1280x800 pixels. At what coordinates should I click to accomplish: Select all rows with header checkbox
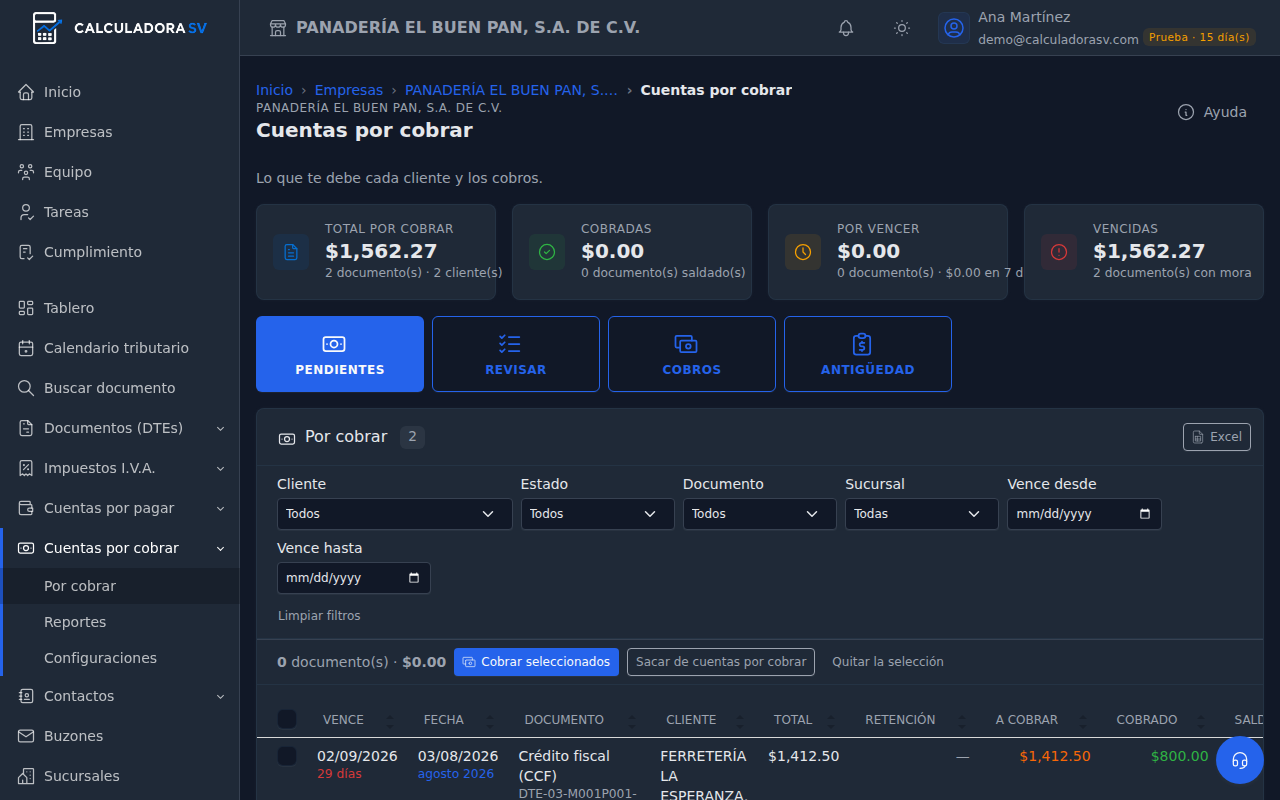point(287,719)
